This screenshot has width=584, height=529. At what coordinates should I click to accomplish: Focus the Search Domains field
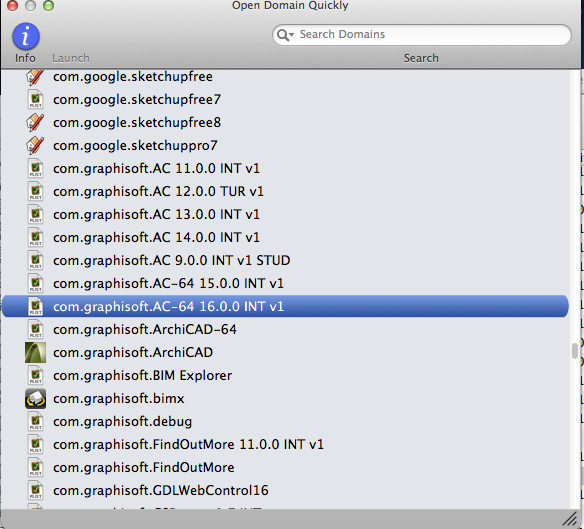(x=422, y=35)
